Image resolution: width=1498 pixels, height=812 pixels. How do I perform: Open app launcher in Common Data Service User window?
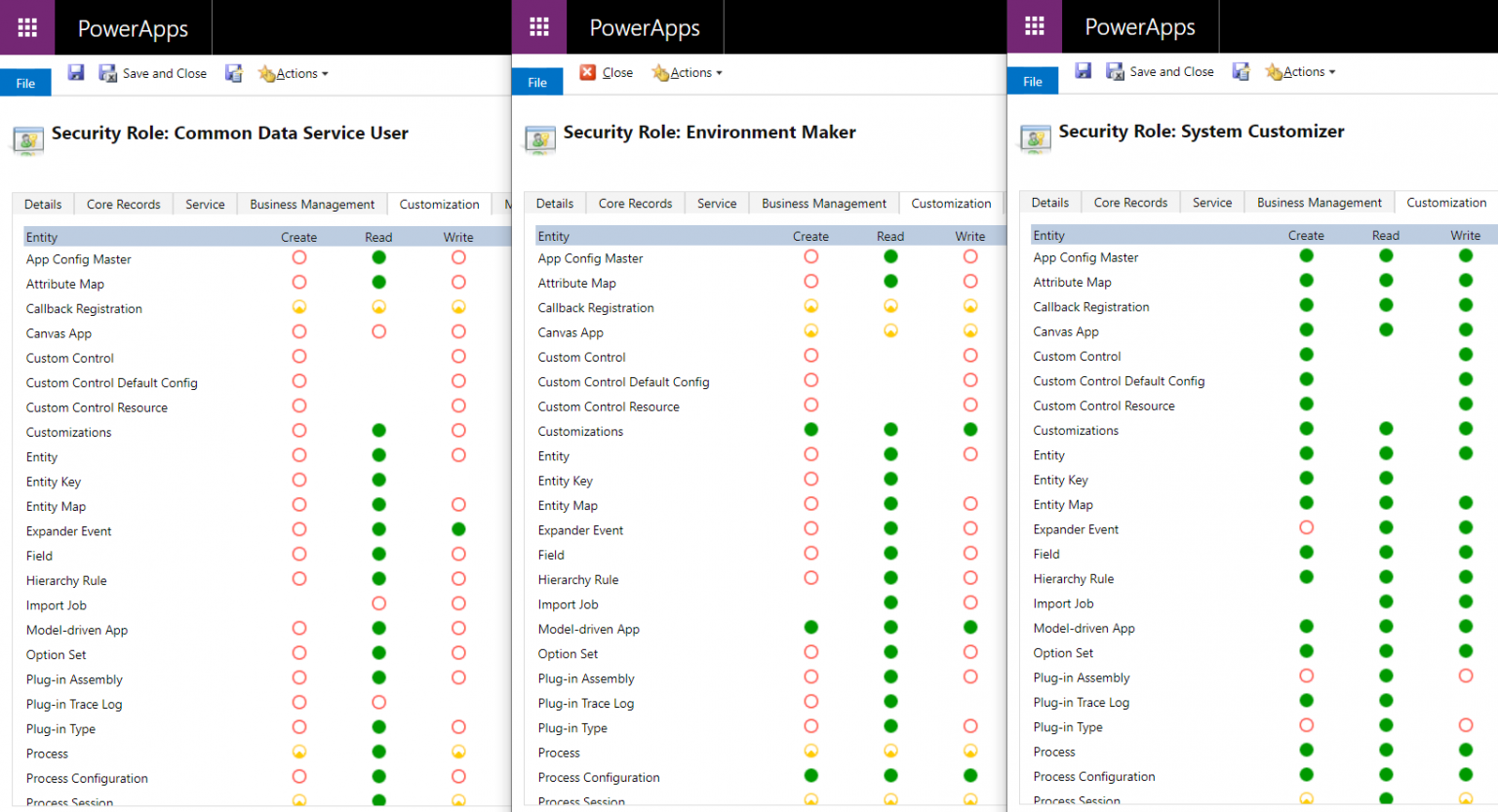pos(27,27)
